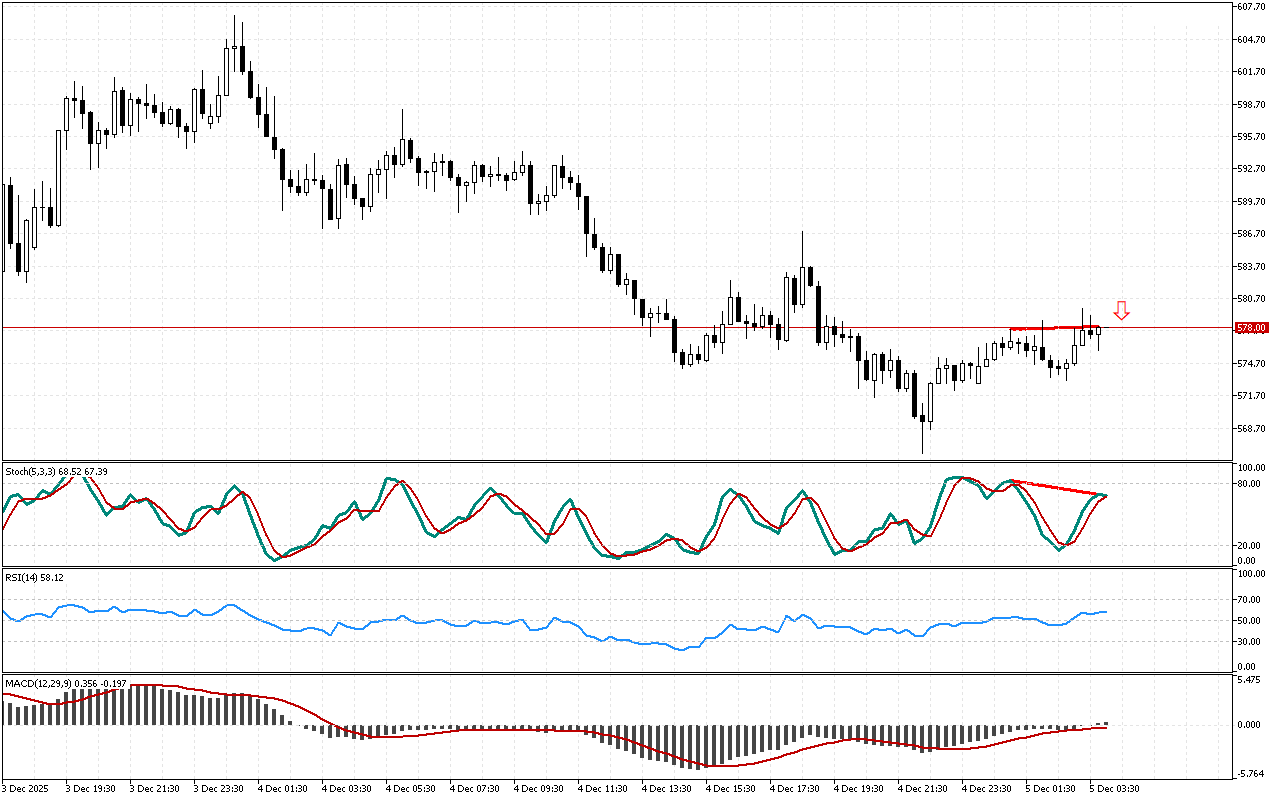This screenshot has height=800, width=1280.
Task: Click the 568.70 price scale label
Action: tap(1252, 429)
